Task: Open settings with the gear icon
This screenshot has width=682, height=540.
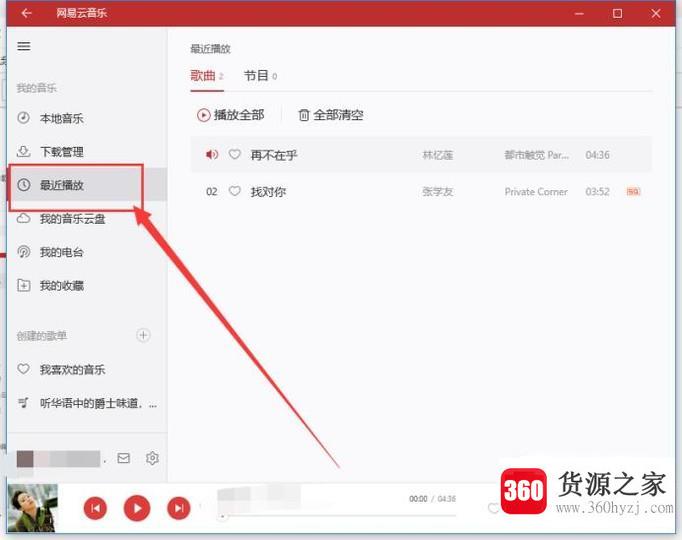Action: pyautogui.click(x=152, y=458)
